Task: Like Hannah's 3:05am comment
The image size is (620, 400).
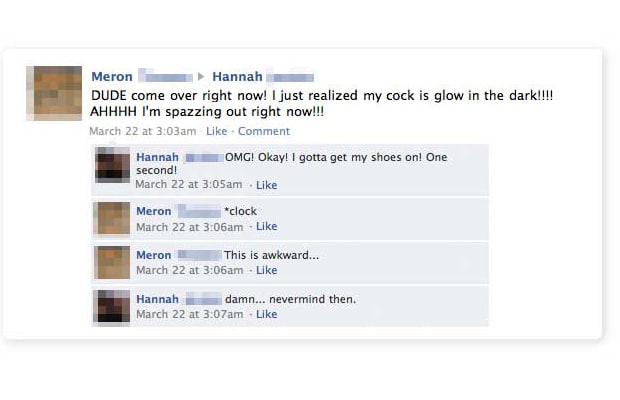Action: coord(267,185)
